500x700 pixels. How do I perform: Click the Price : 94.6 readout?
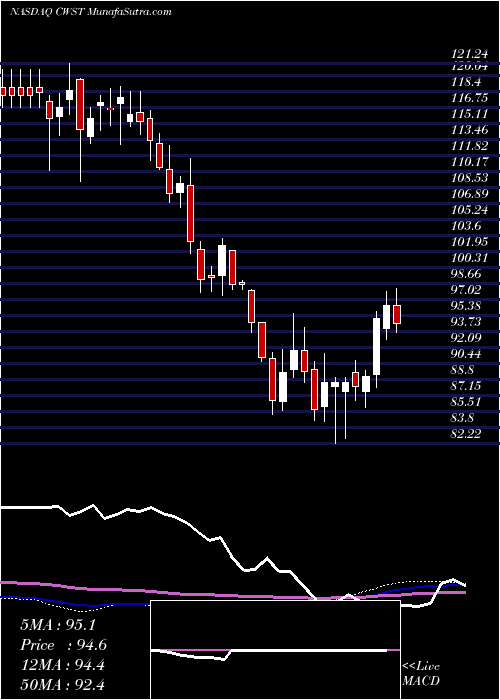coord(63,645)
